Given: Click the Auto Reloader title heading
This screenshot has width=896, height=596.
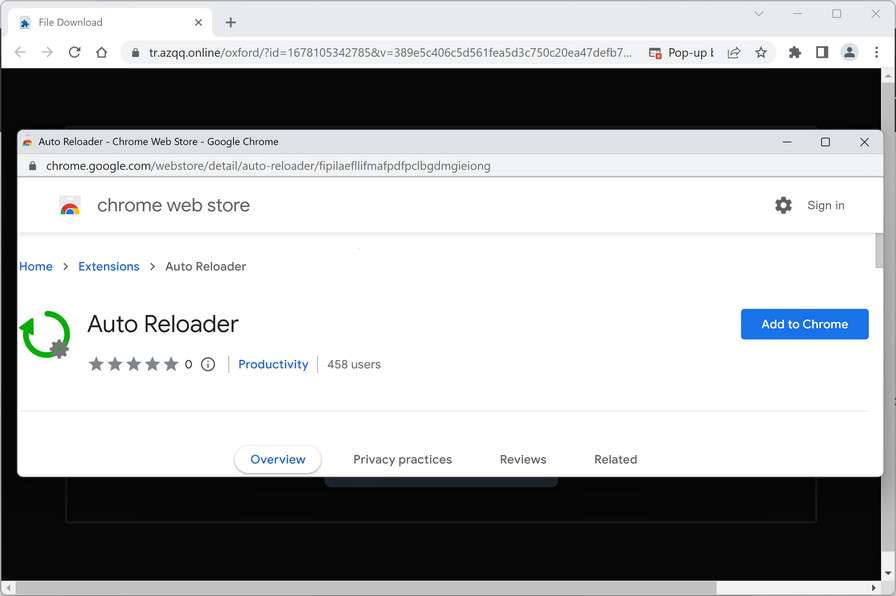Looking at the screenshot, I should click(163, 324).
